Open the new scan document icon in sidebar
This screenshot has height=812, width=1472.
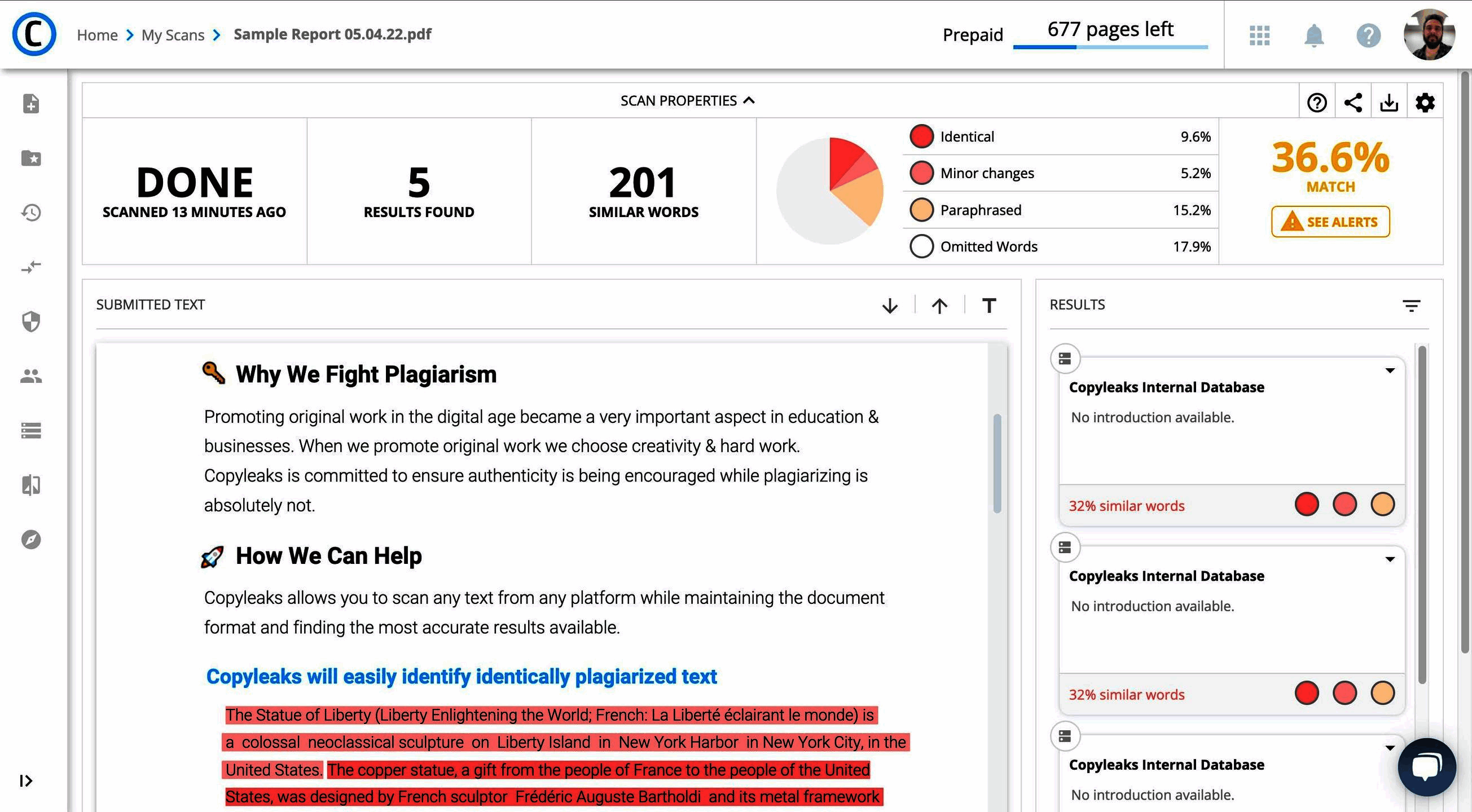click(x=31, y=104)
